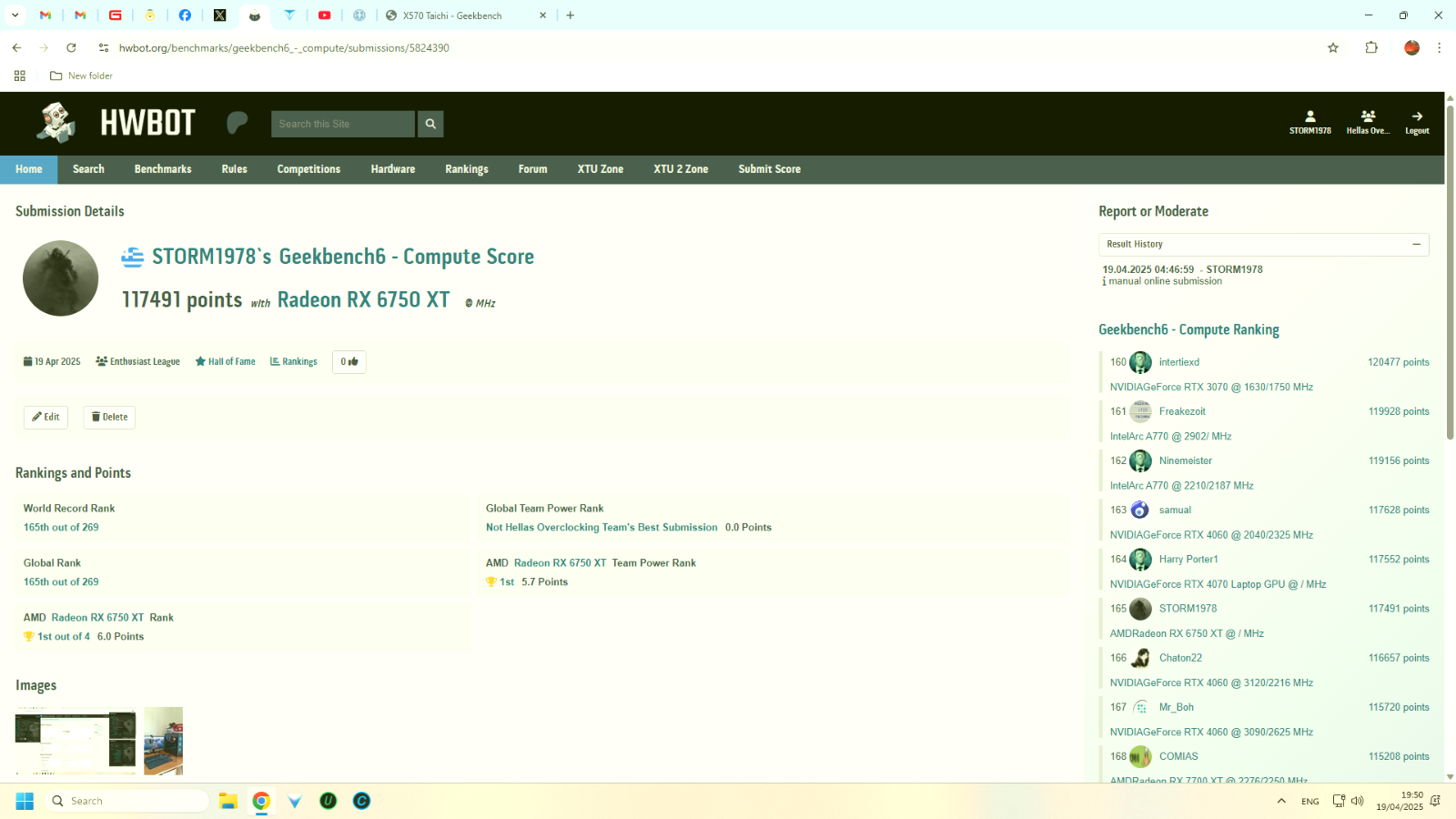Go to Submit Score page
The width and height of the screenshot is (1456, 819).
[770, 169]
